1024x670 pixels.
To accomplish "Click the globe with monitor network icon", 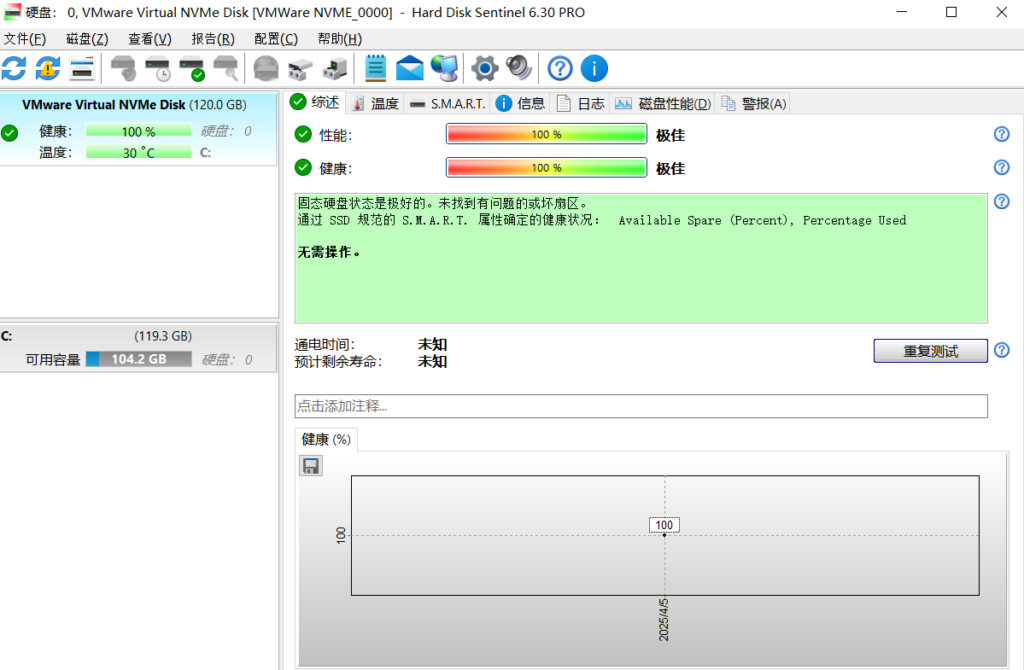I will [445, 68].
